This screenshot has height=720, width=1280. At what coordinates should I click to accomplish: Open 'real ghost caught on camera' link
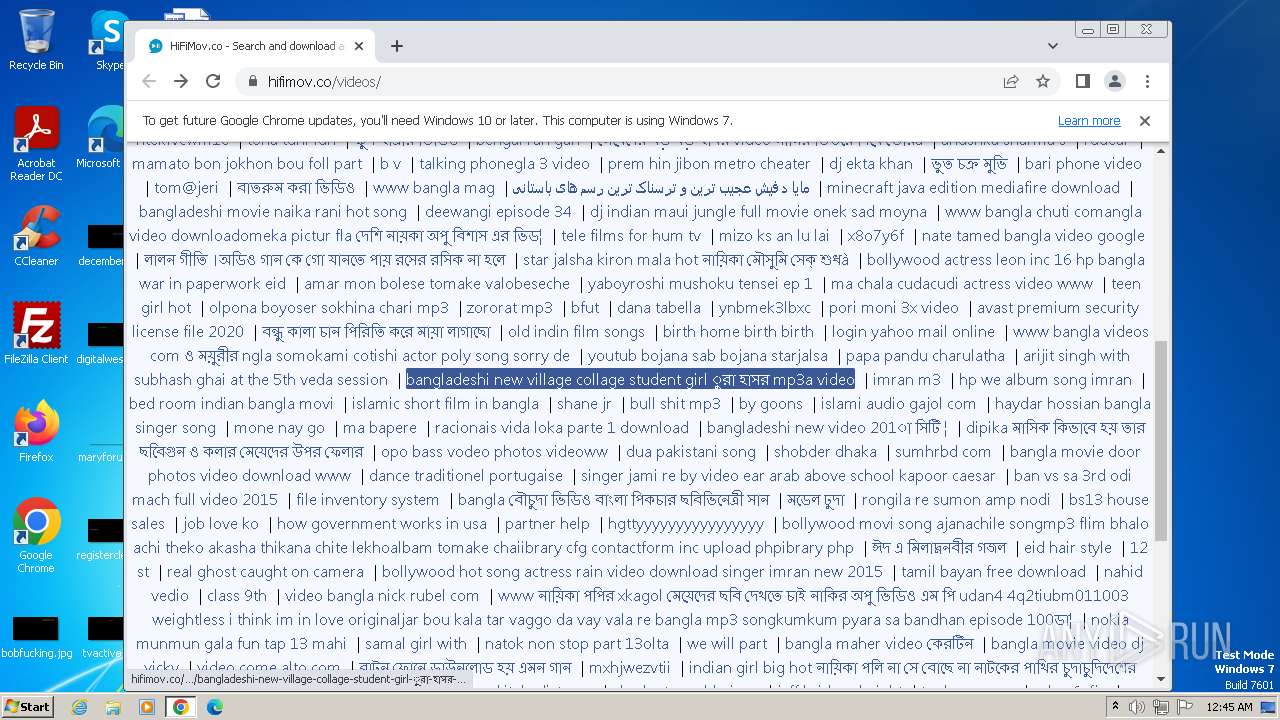265,572
